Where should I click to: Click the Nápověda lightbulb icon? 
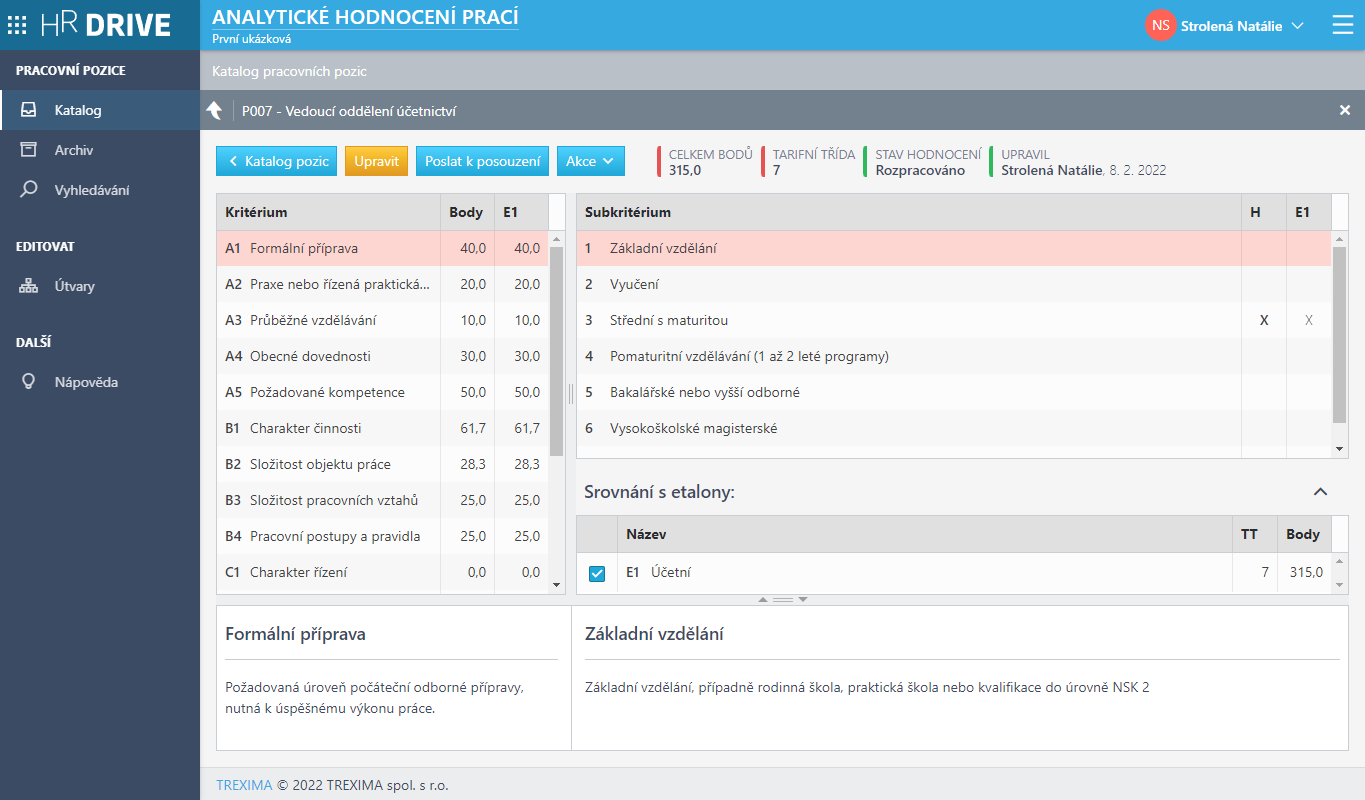point(29,382)
